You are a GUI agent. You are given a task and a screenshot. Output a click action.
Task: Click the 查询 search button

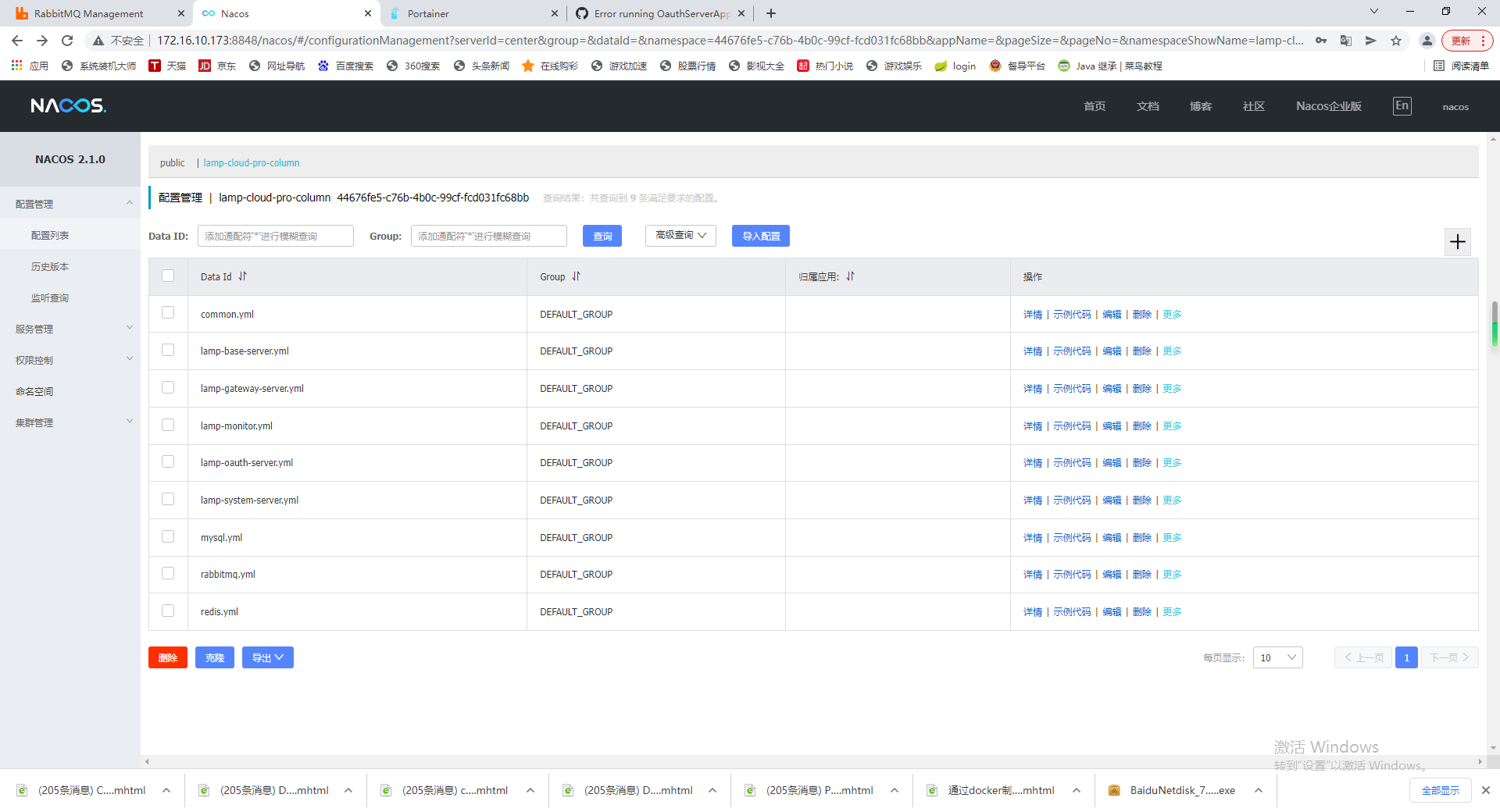pos(602,235)
